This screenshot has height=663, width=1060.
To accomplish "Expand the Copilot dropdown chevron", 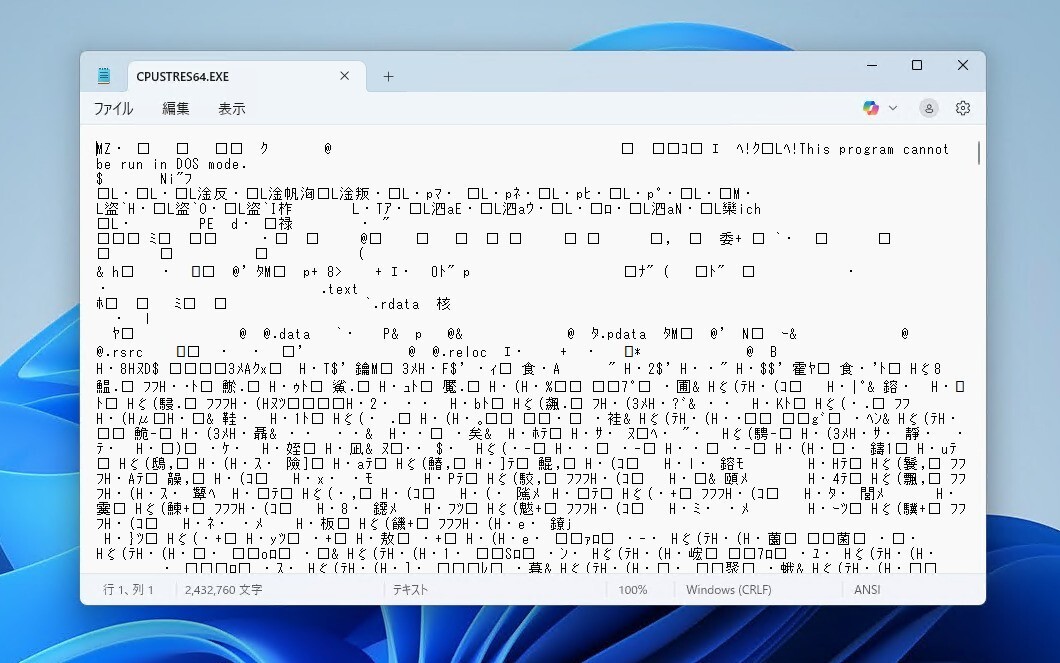I will click(x=893, y=108).
